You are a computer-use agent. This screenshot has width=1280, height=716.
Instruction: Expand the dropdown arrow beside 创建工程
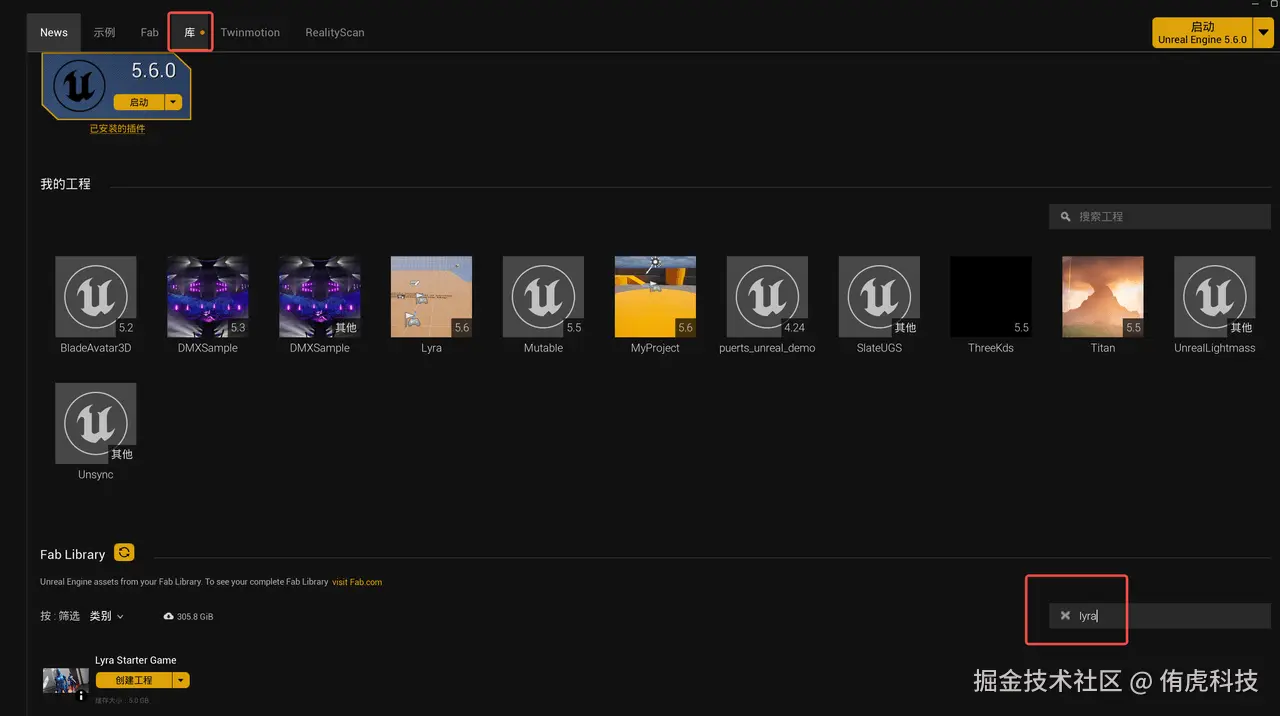click(x=181, y=680)
